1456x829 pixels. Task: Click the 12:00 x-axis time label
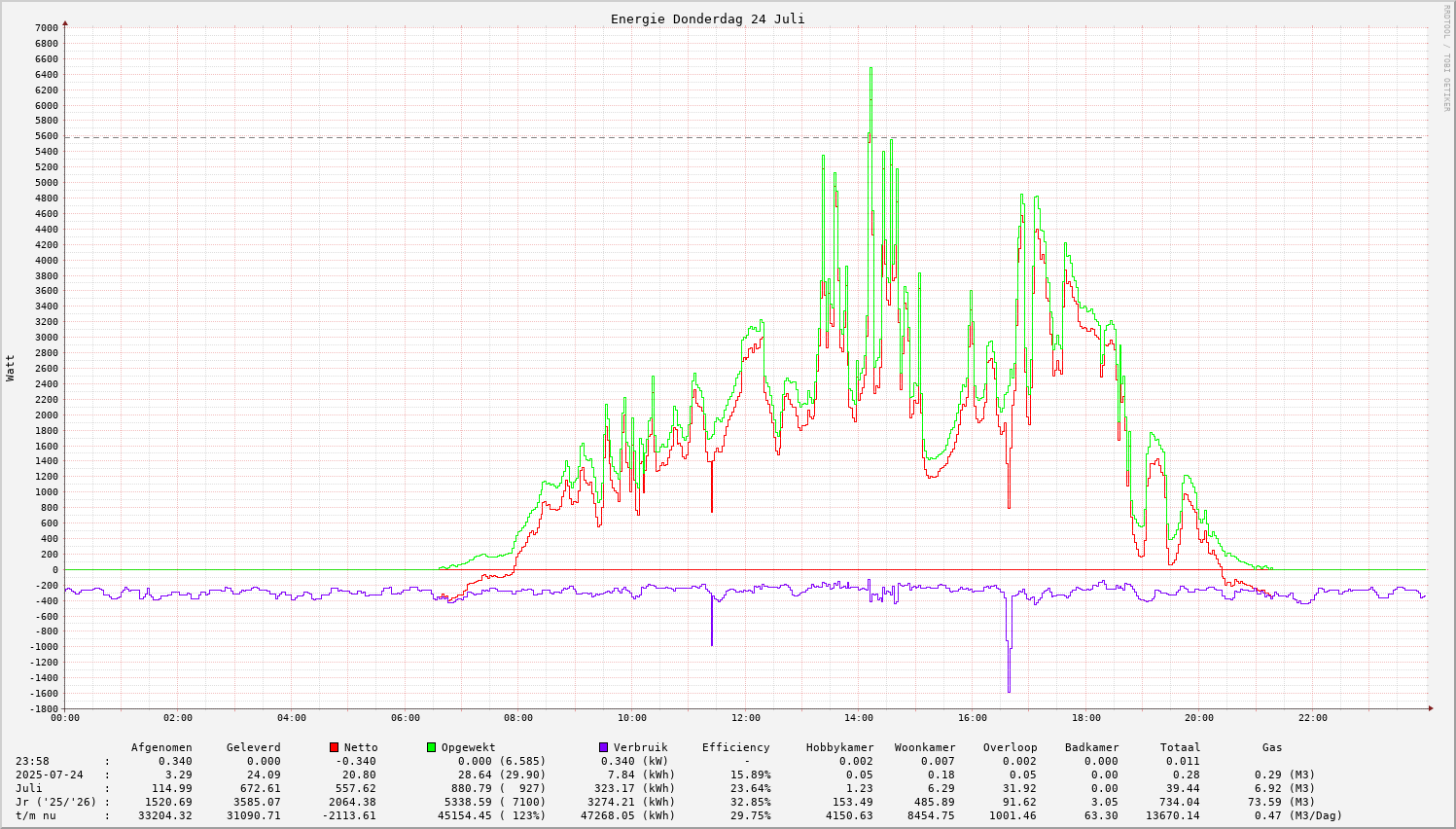click(745, 718)
